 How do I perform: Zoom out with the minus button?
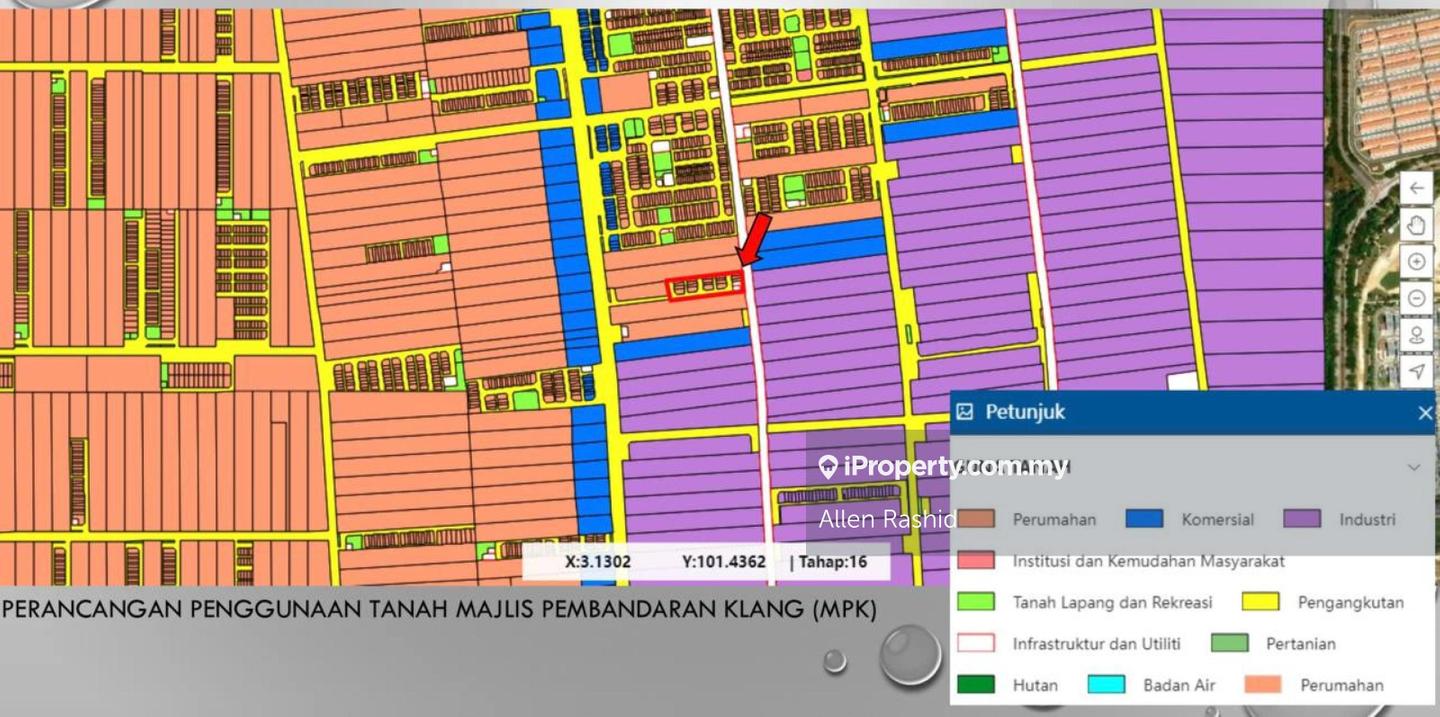[x=1416, y=298]
